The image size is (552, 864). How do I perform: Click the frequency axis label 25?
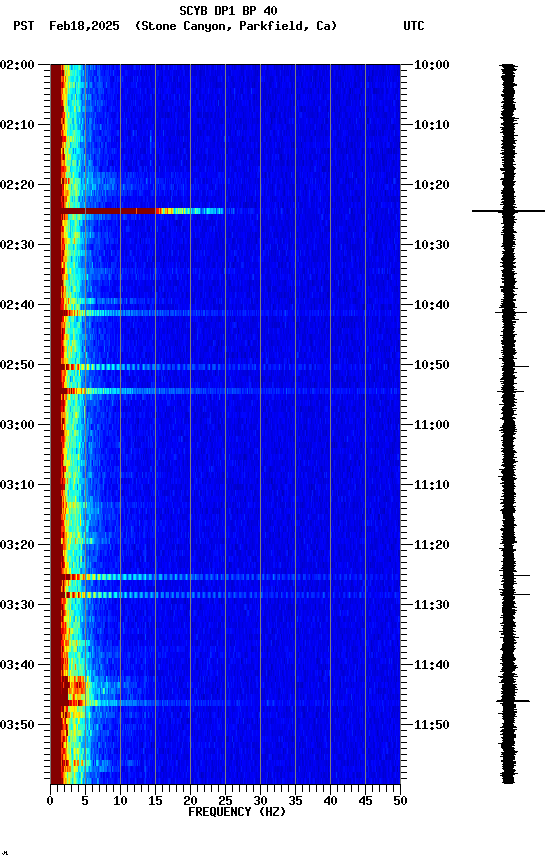(225, 801)
